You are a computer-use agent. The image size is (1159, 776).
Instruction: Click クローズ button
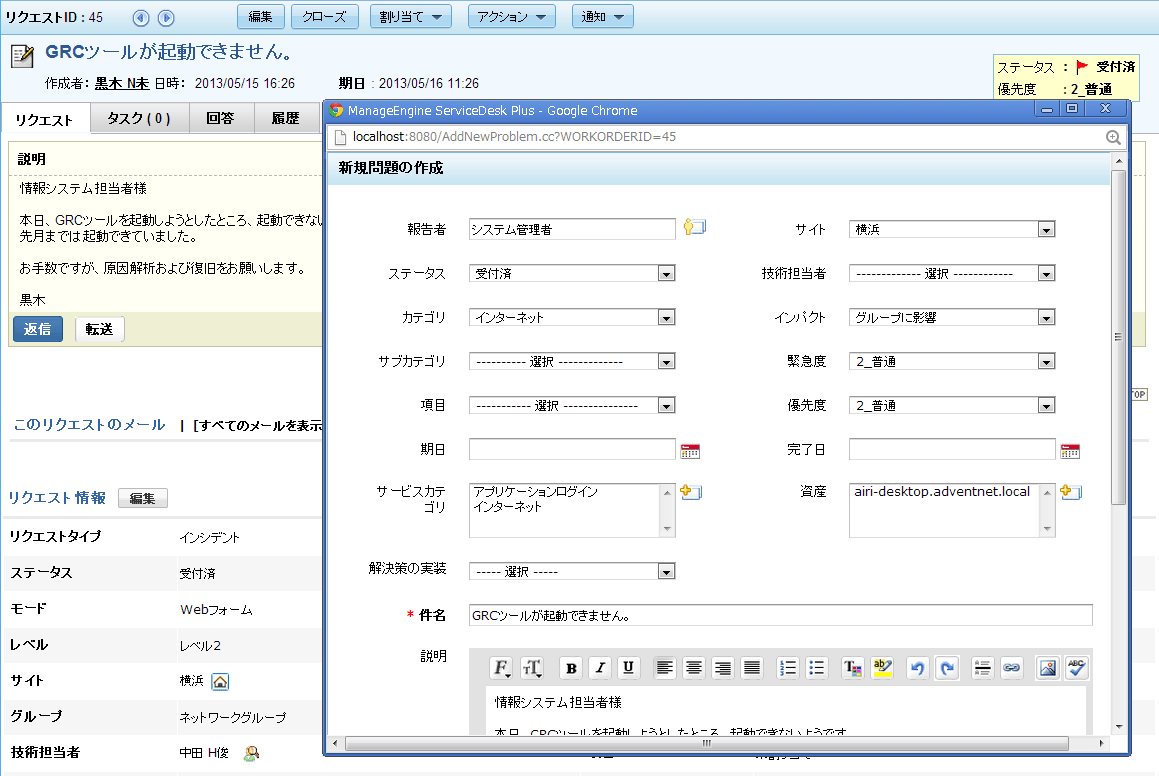coord(324,16)
